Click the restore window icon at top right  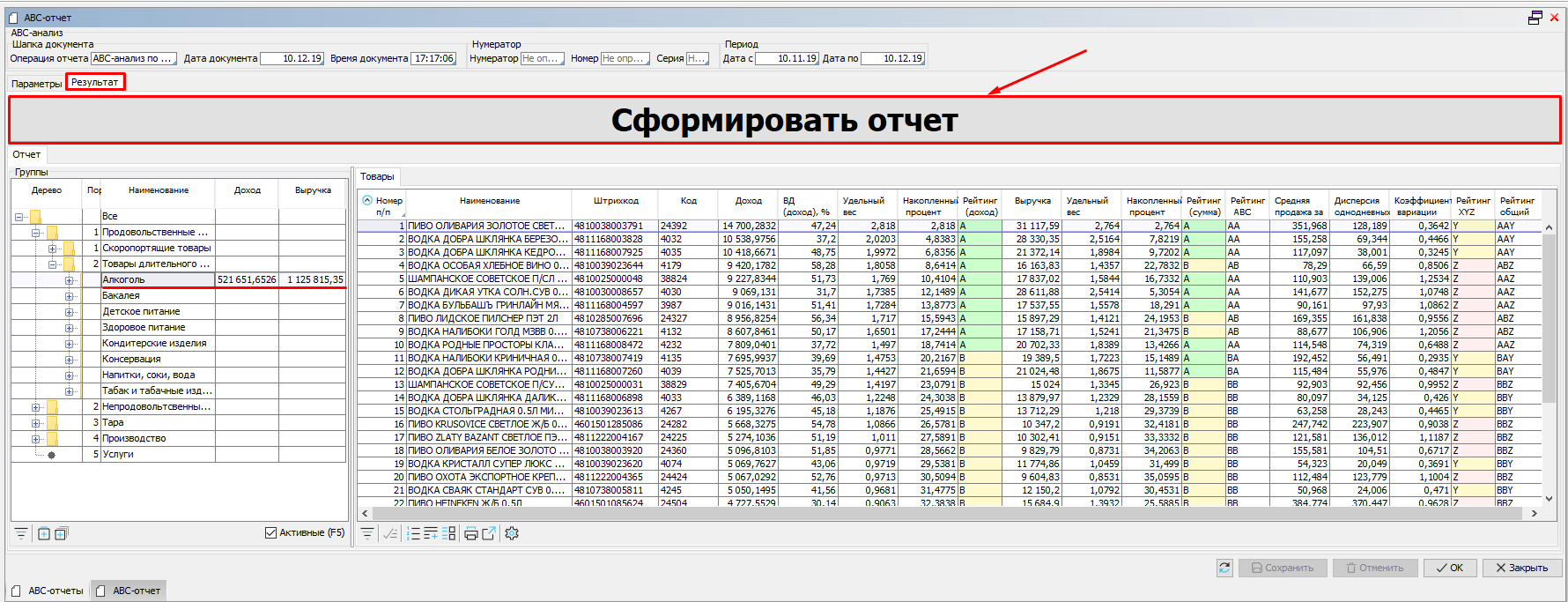click(1535, 17)
